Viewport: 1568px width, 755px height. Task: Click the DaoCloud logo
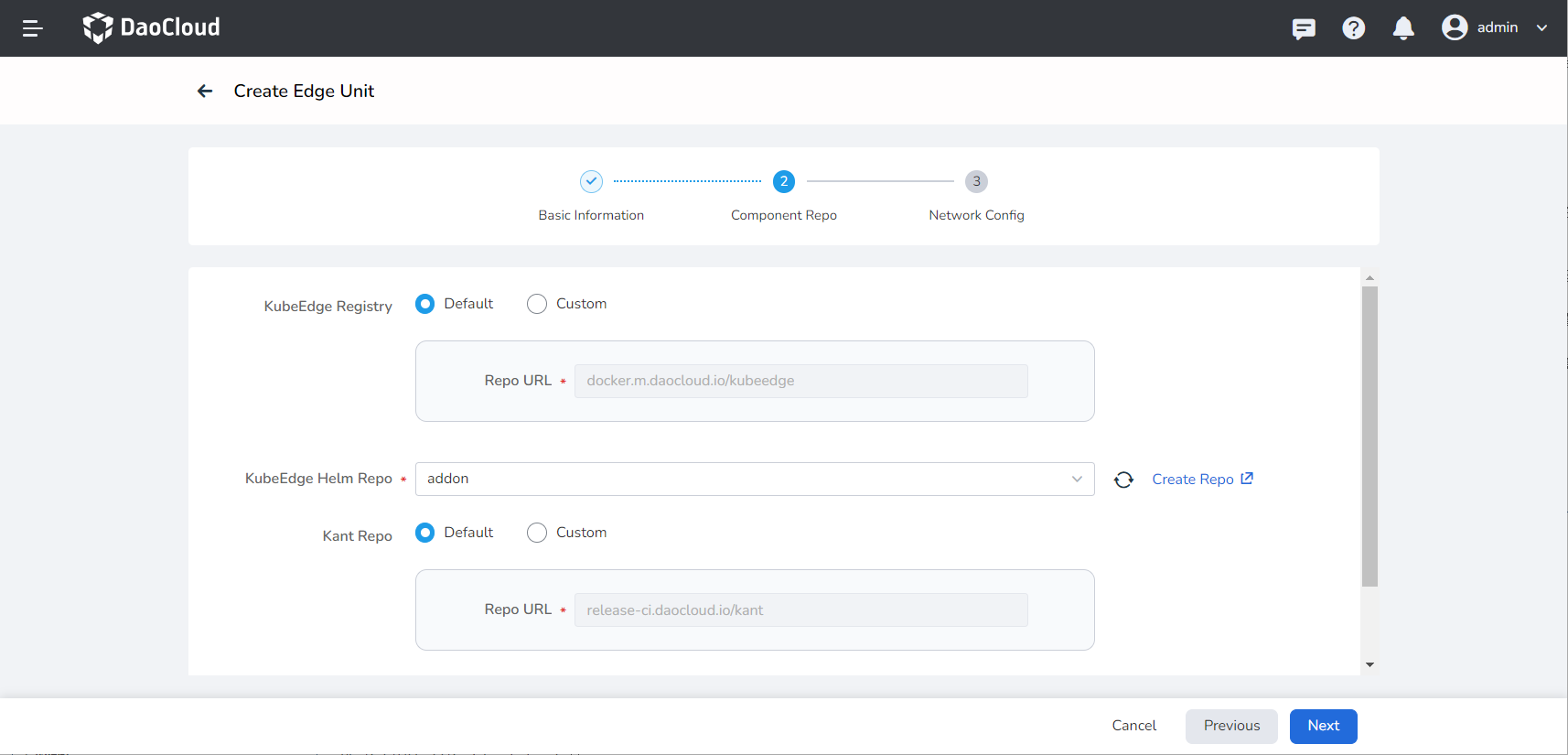click(151, 27)
